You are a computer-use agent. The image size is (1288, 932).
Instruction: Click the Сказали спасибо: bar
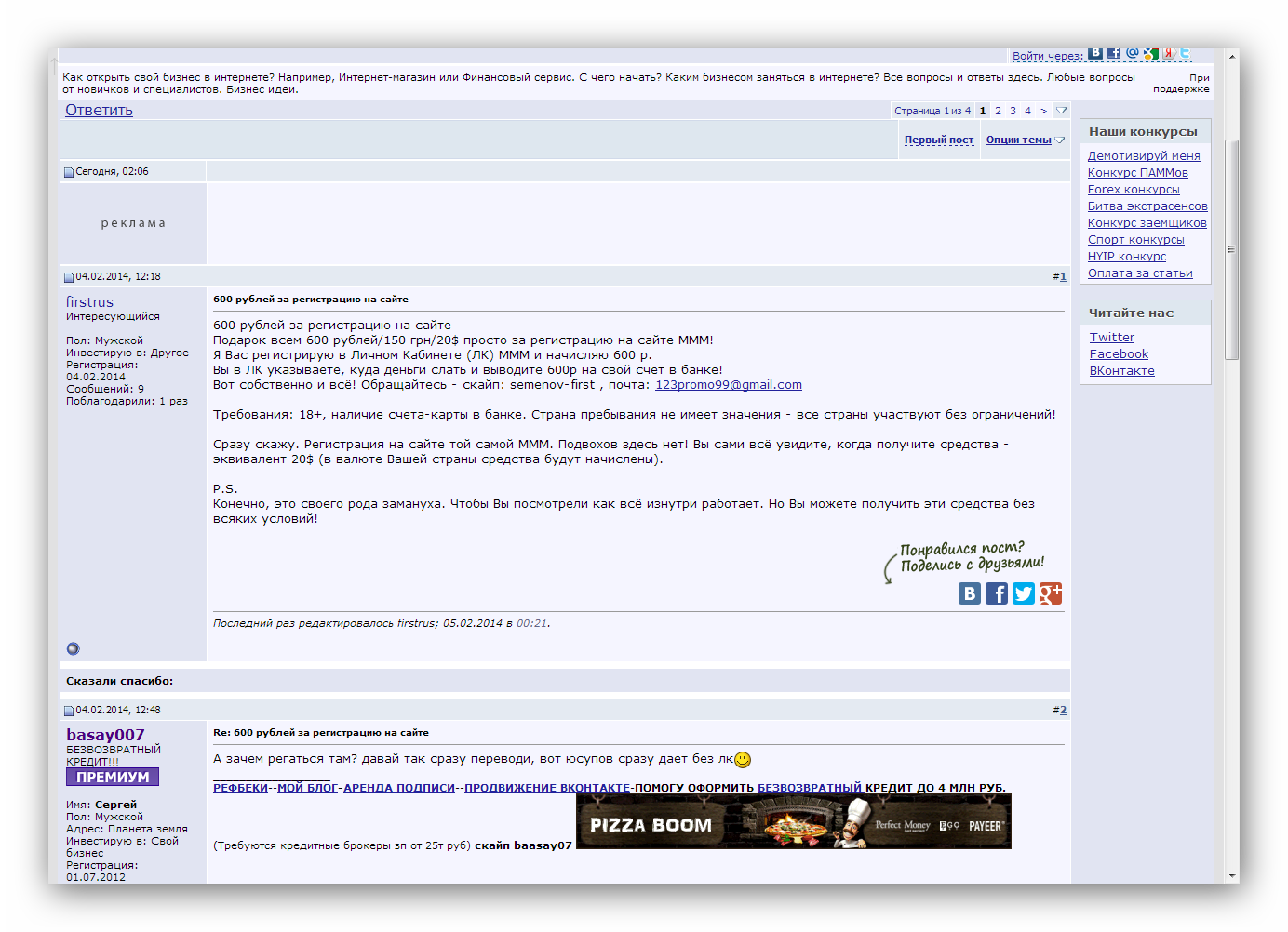point(565,681)
